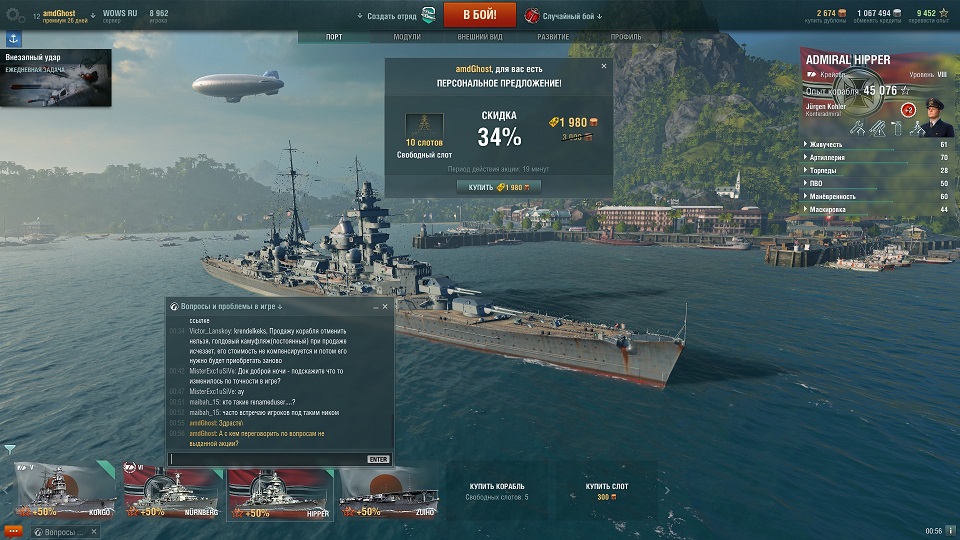This screenshot has width=960, height=540.
Task: Switch to the РАЗВИТИЕ tab
Action: click(x=553, y=37)
